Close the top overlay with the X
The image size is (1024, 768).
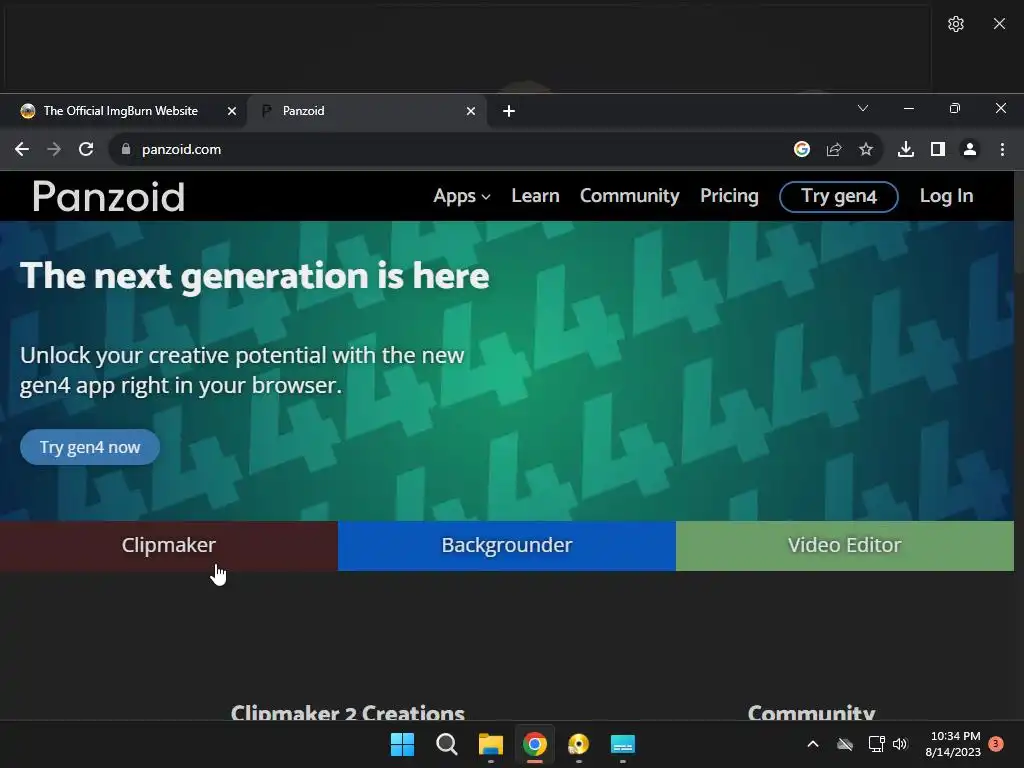[x=999, y=24]
